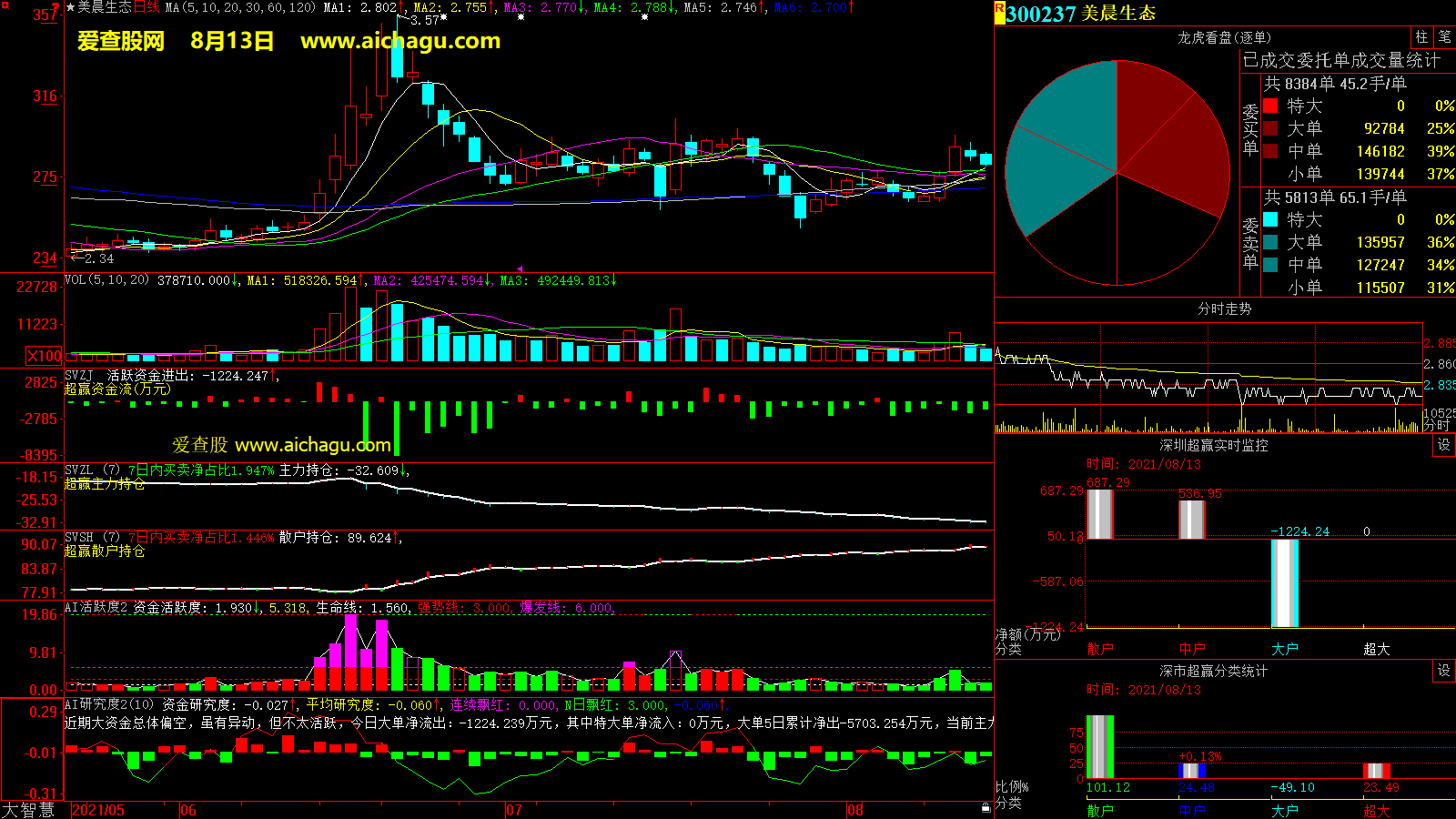Jump to the 07 month marker on time axis

point(514,810)
